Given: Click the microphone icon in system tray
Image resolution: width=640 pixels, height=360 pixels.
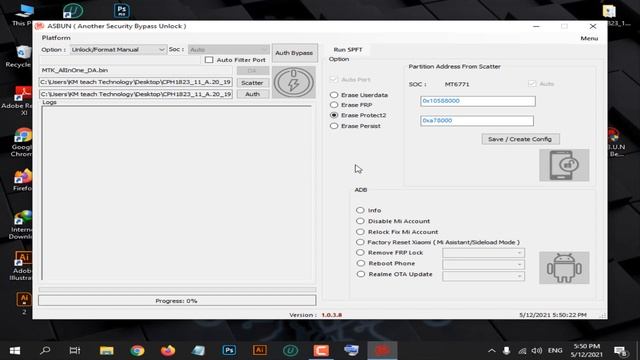Looking at the screenshot, I should click(x=507, y=351).
